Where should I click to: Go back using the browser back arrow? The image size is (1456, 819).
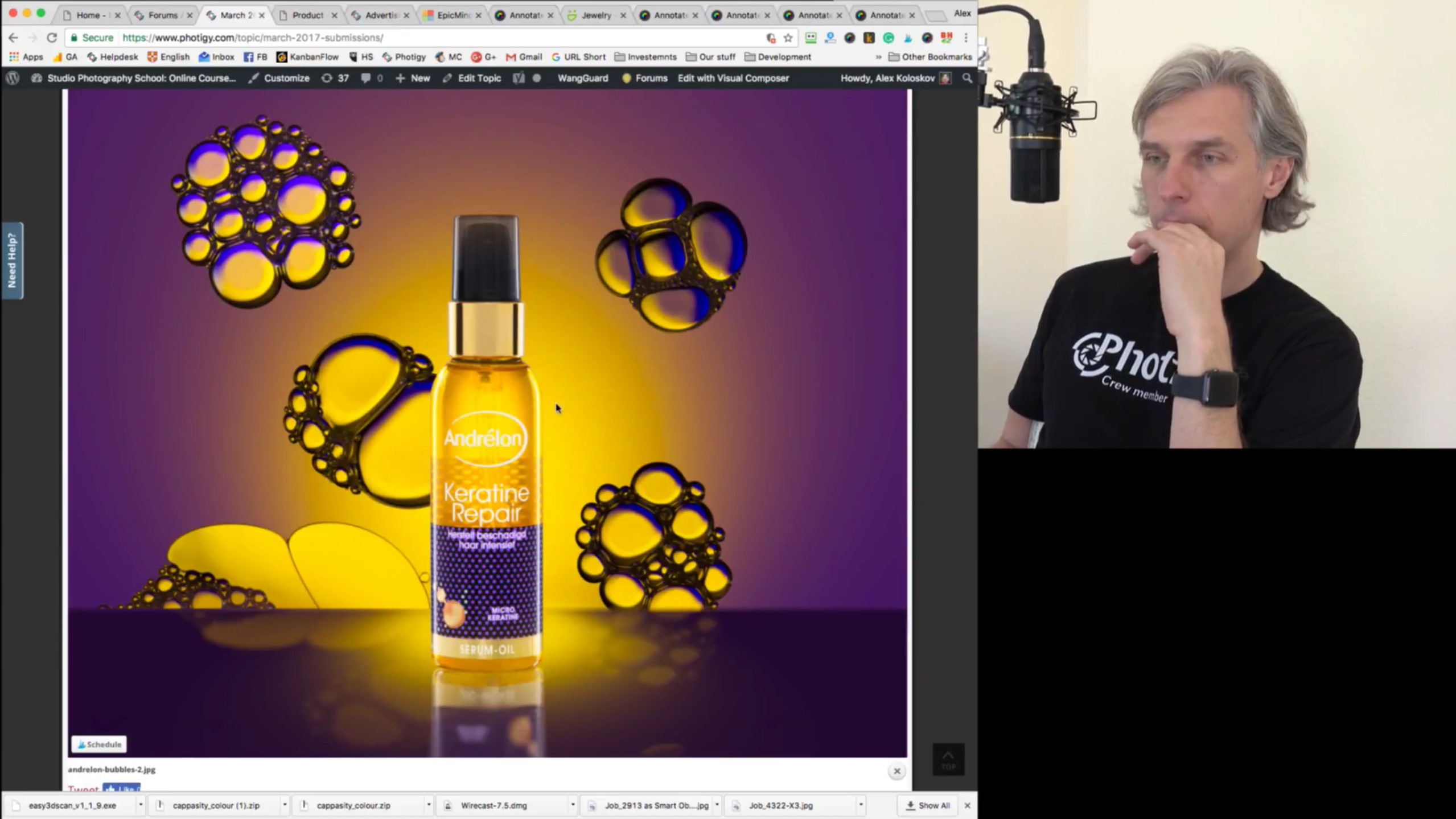pyautogui.click(x=14, y=38)
